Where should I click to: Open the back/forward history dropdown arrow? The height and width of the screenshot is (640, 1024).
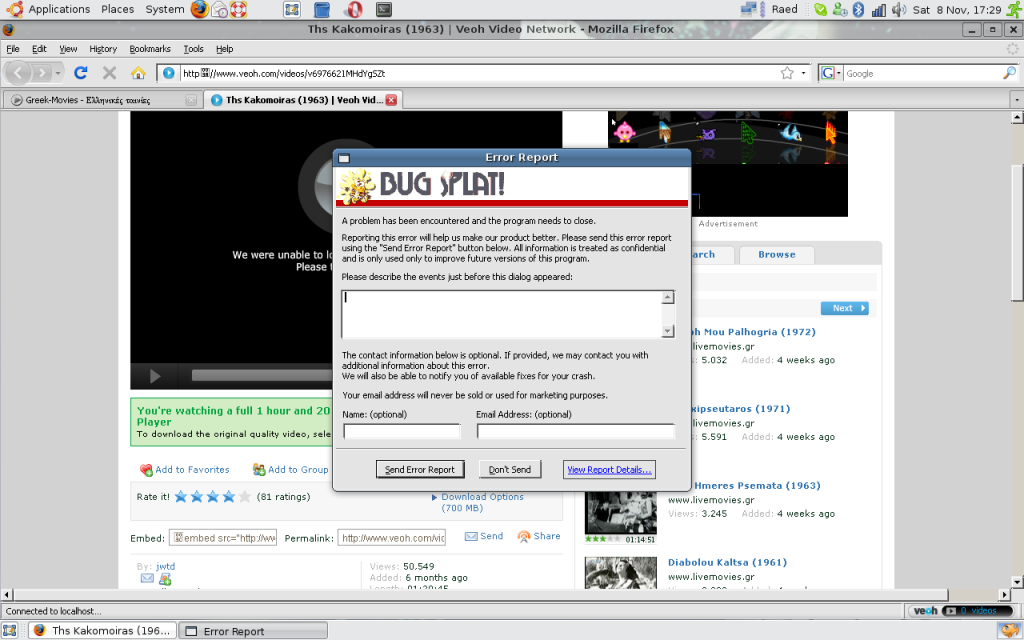[x=58, y=73]
